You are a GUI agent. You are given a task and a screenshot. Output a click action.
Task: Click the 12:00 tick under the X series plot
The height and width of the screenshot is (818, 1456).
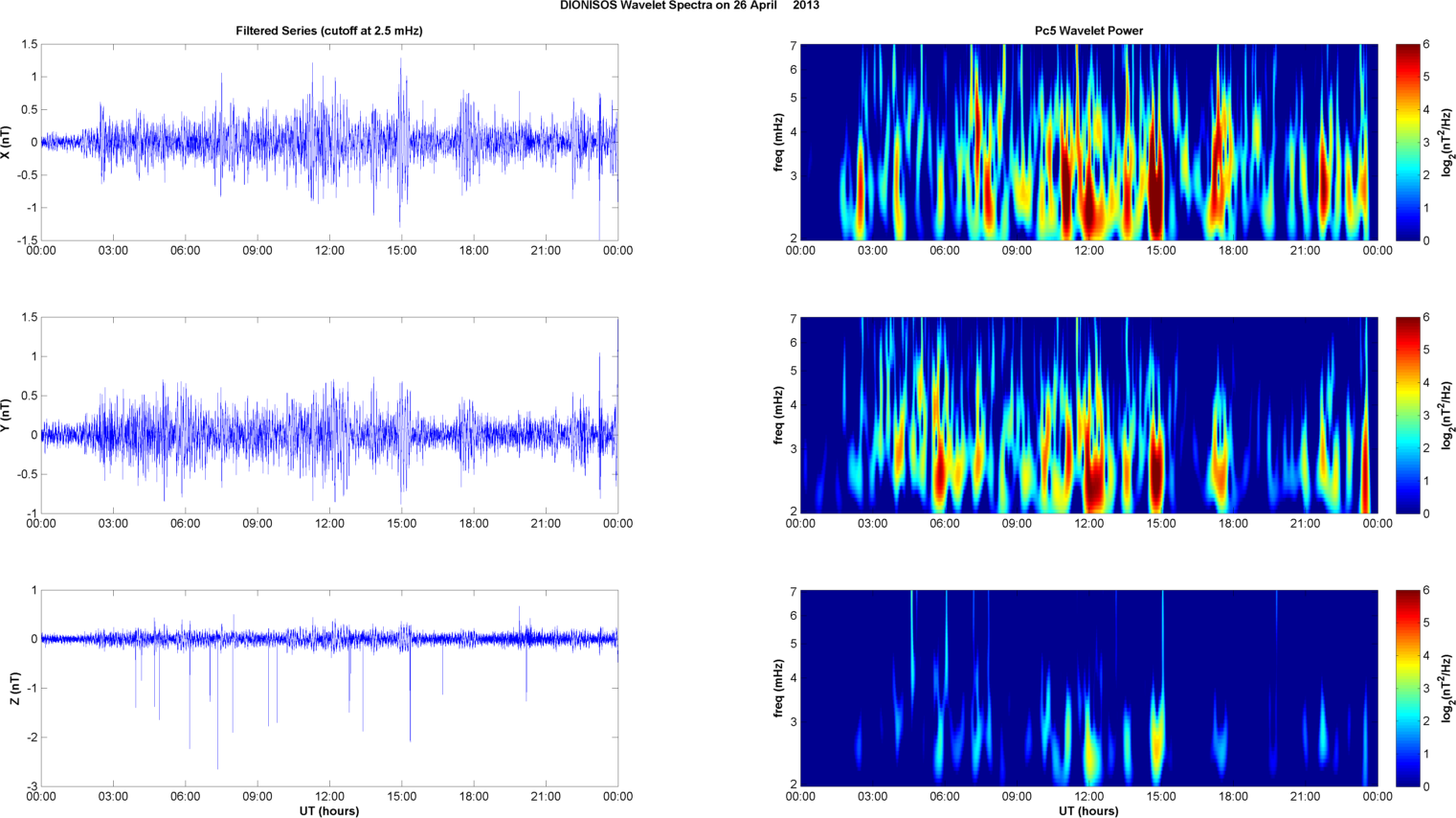pyautogui.click(x=329, y=251)
